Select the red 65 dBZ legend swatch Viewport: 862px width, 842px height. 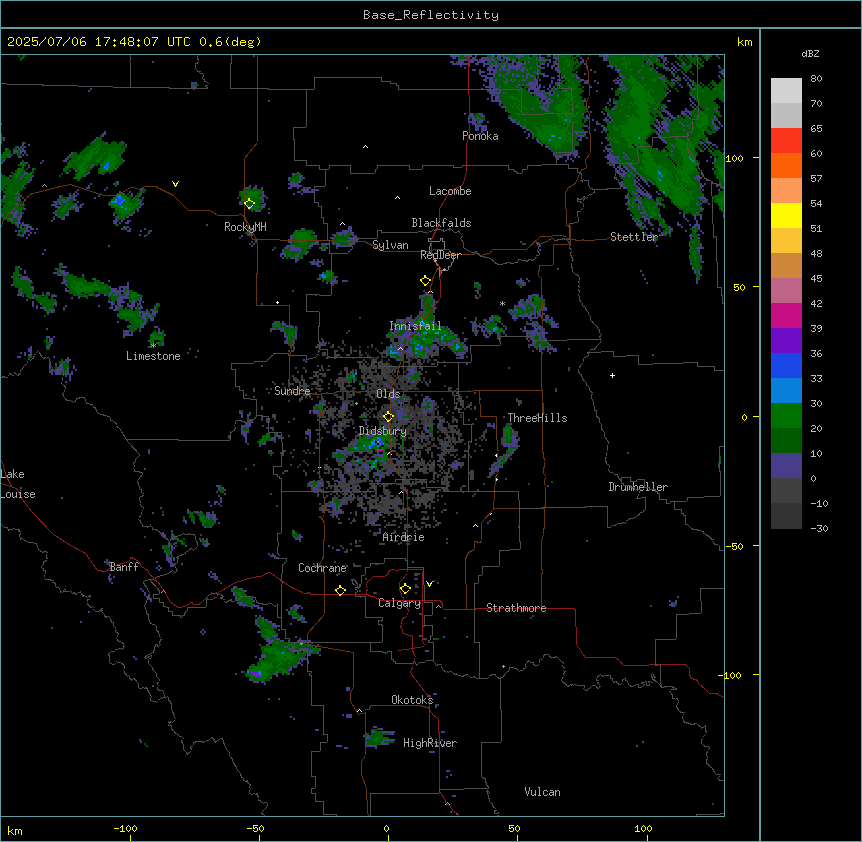(786, 140)
